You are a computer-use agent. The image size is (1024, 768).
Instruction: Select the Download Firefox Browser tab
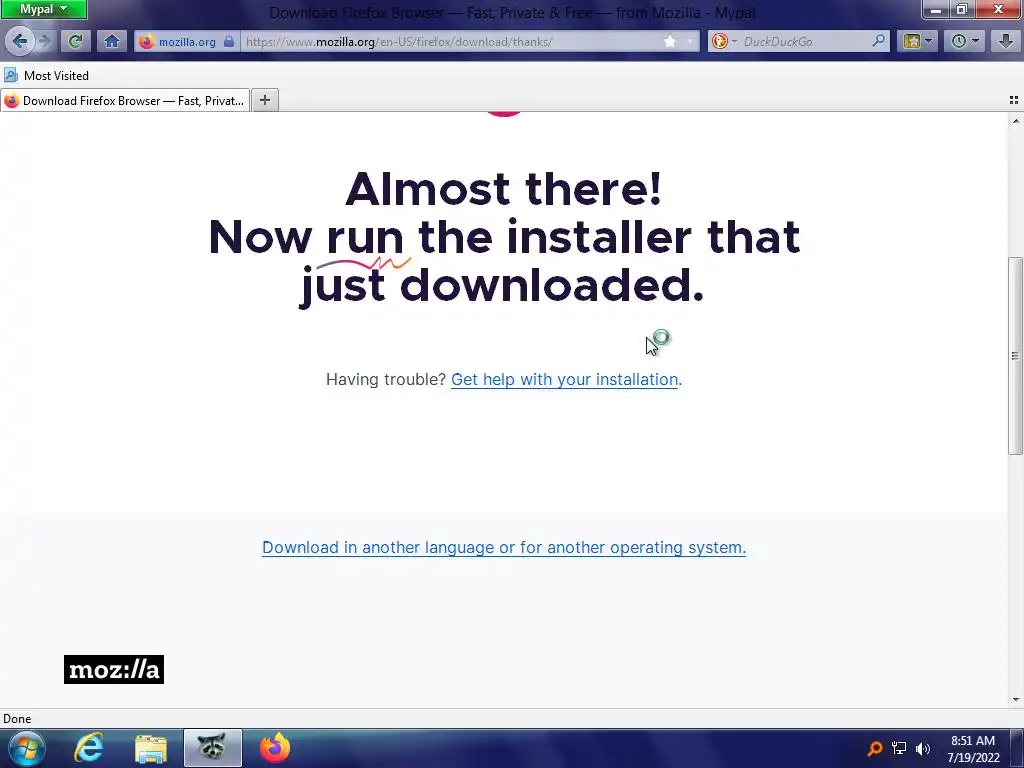point(125,101)
